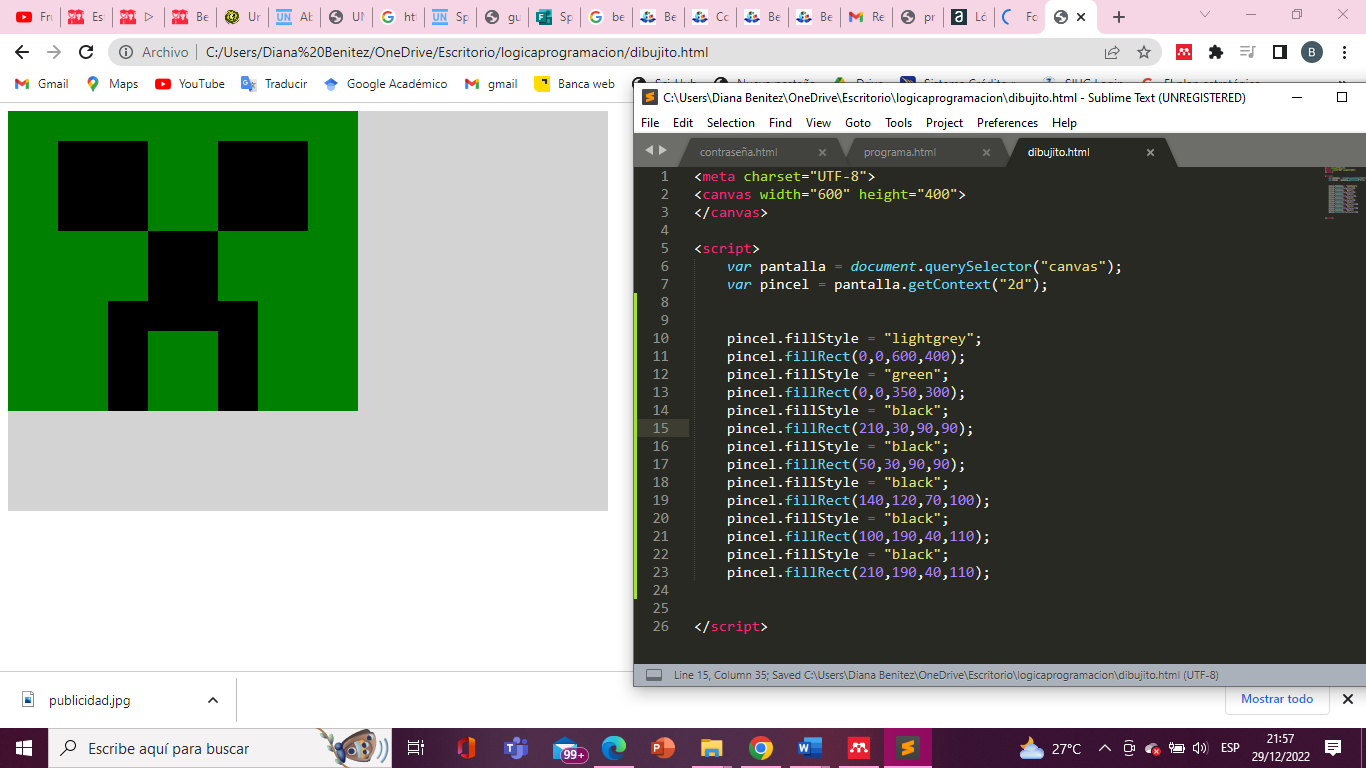The height and width of the screenshot is (768, 1366).
Task: Click line number 15 in the gutter
Action: point(661,428)
